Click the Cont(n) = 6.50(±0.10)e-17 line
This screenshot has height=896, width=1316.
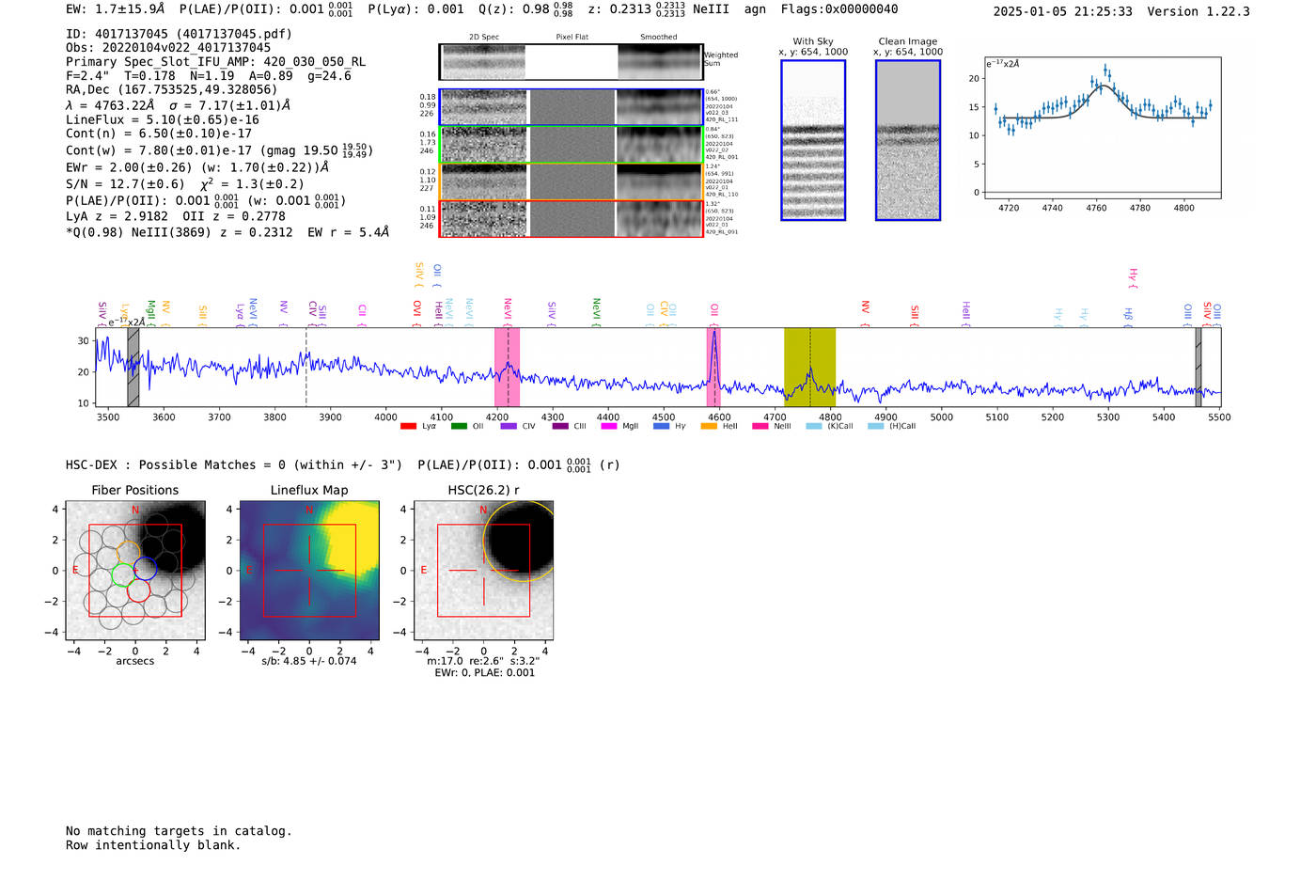pyautogui.click(x=159, y=134)
